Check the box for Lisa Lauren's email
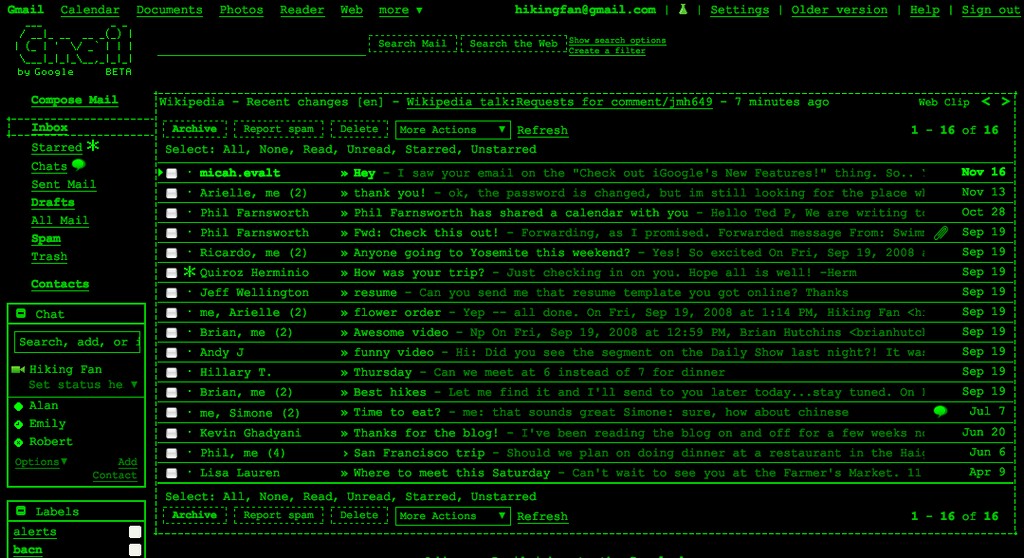Image resolution: width=1024 pixels, height=558 pixels. (172, 473)
